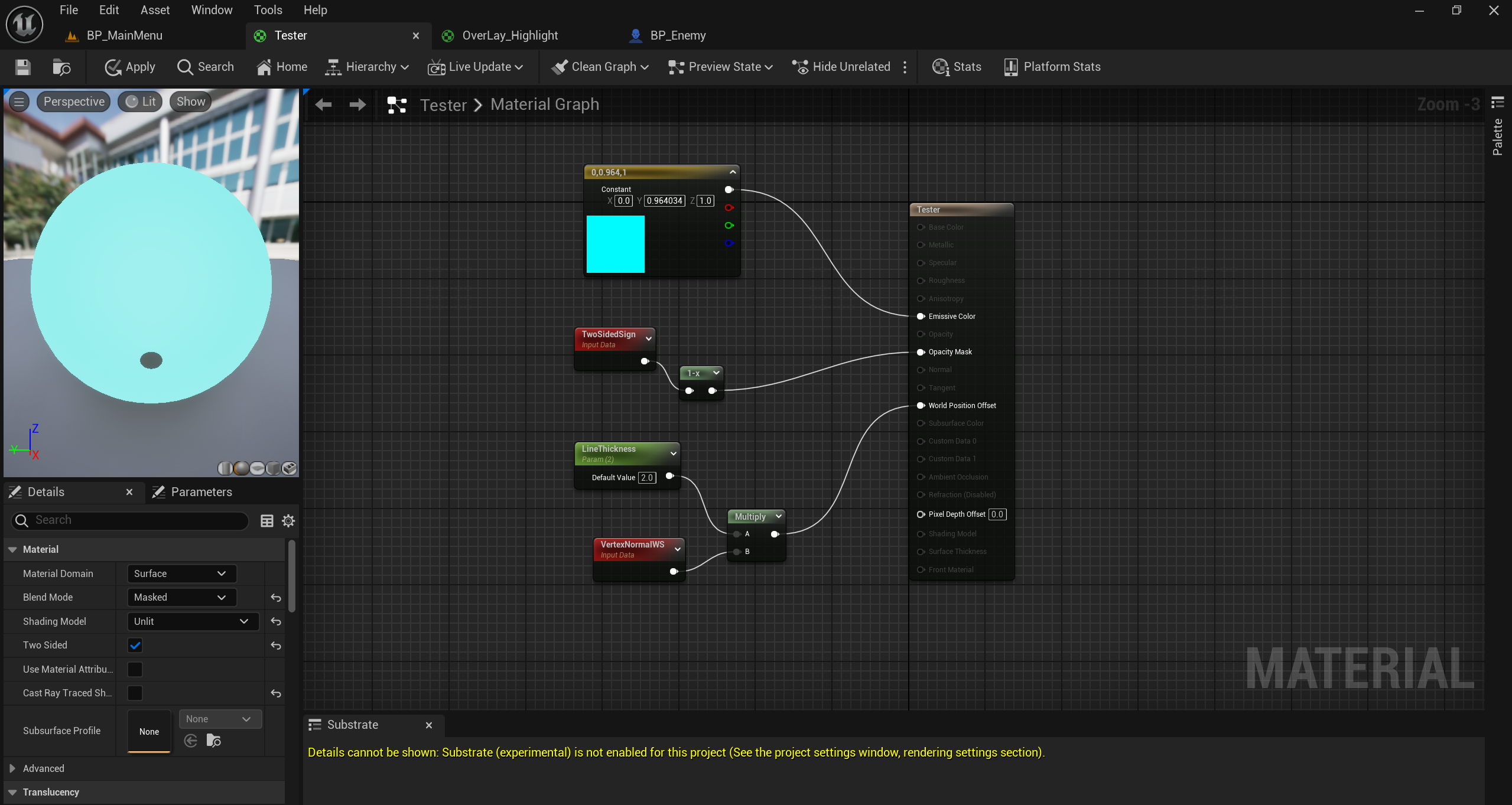Click the Apply toolbar button
Image resolution: width=1512 pixels, height=805 pixels.
point(130,67)
